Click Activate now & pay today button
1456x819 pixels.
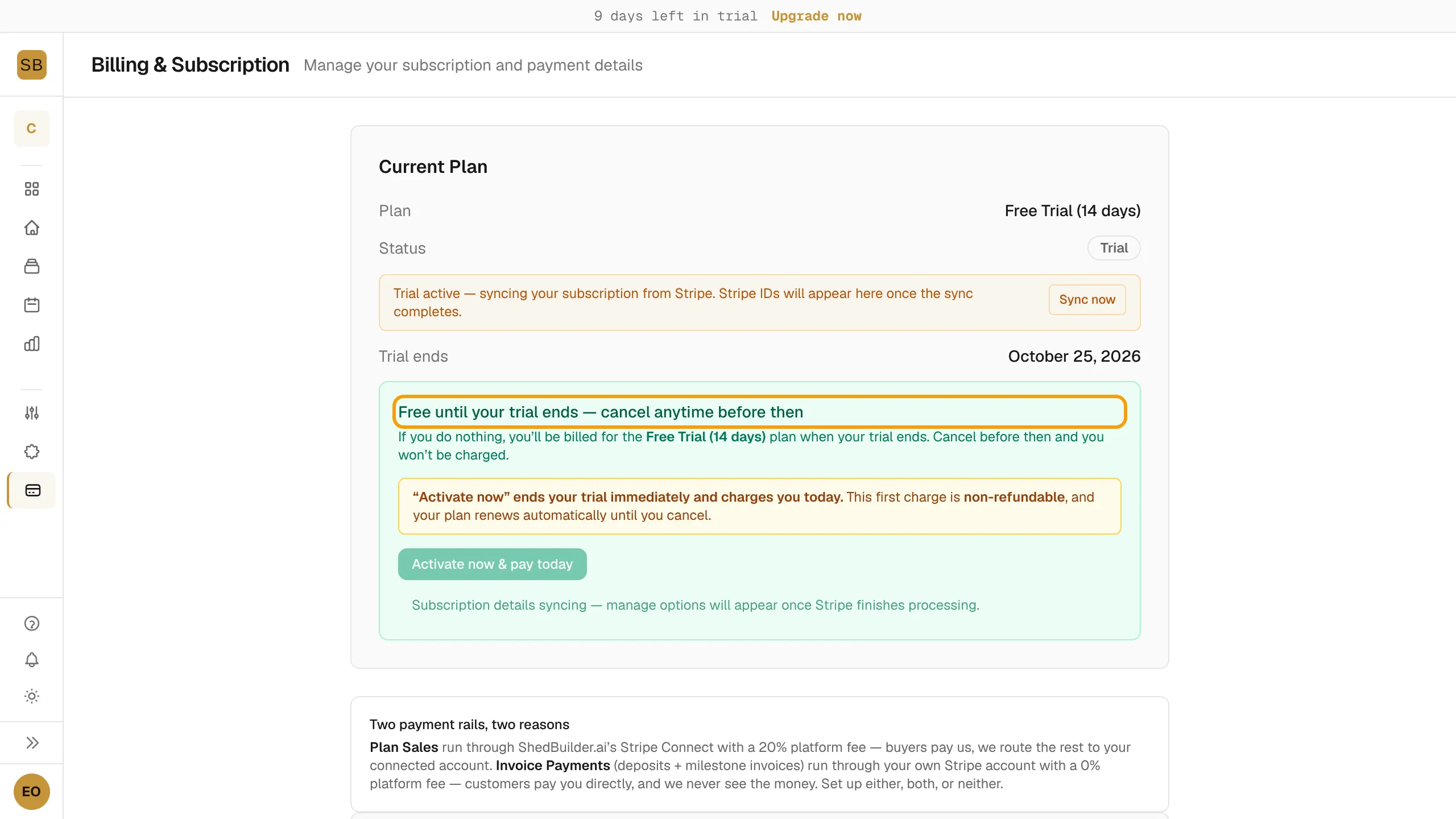(x=492, y=564)
